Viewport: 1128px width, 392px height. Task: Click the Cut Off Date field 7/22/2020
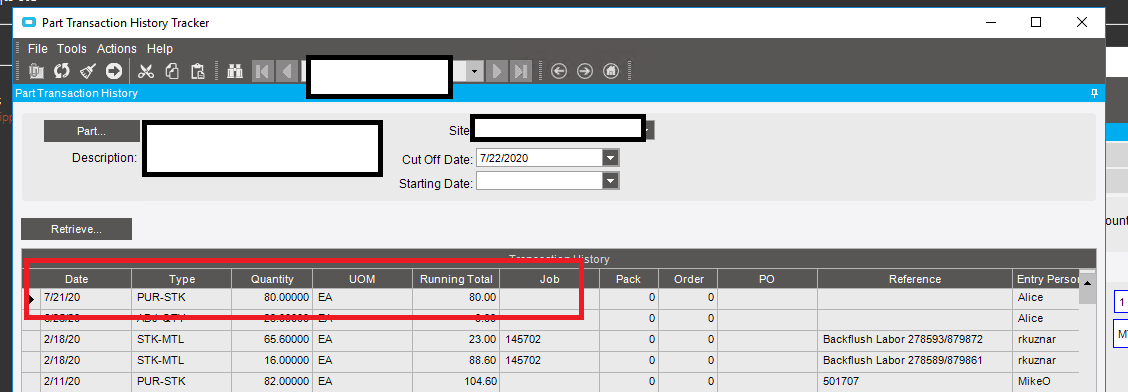[x=539, y=158]
